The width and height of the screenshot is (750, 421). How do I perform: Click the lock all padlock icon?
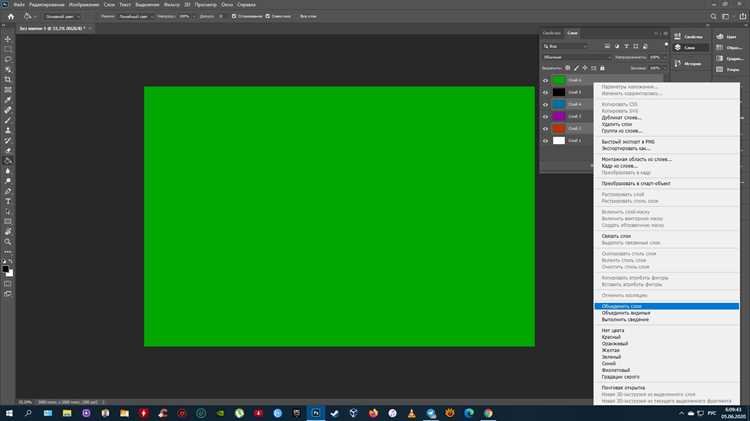[602, 68]
